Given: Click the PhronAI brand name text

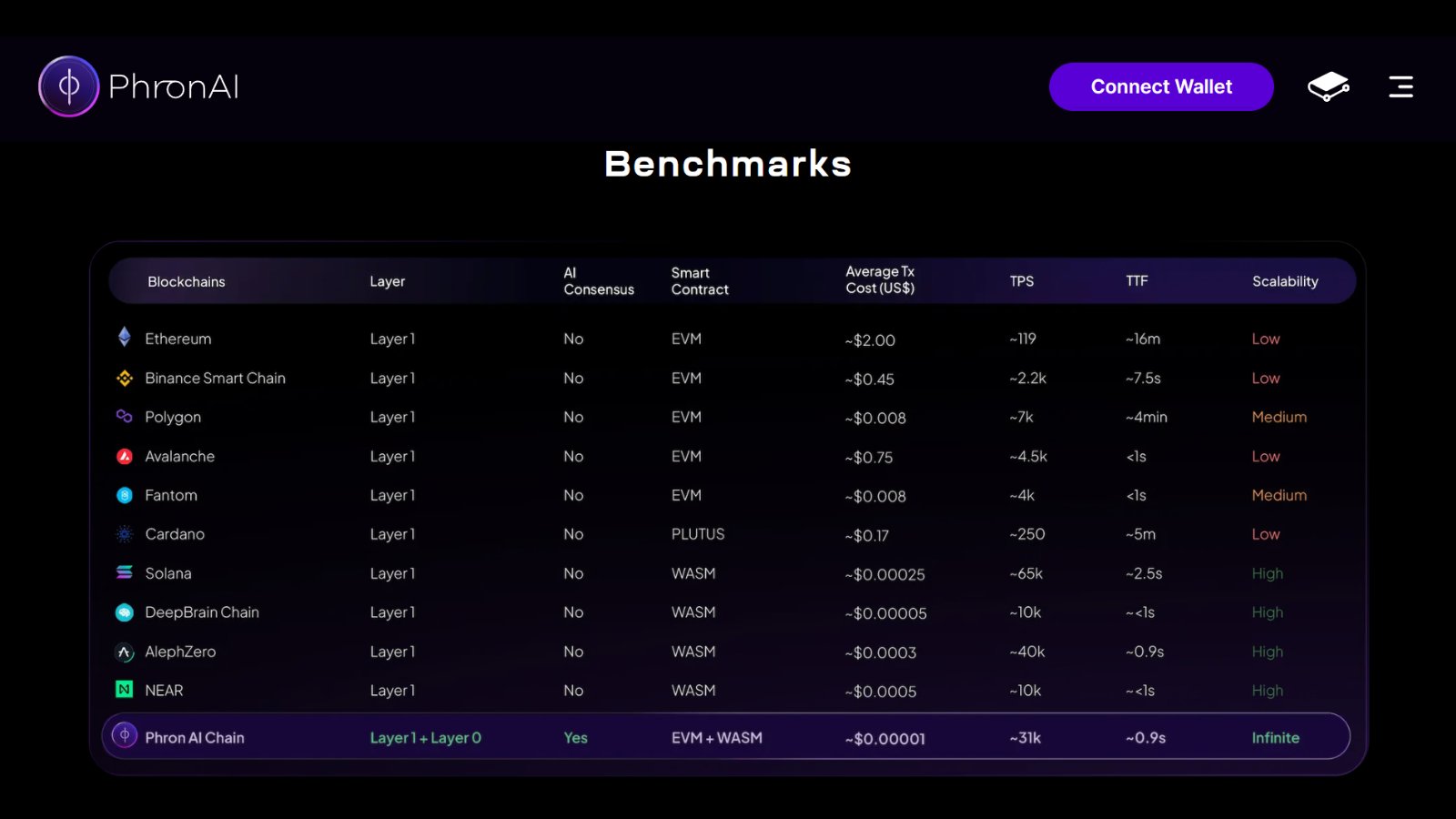Looking at the screenshot, I should 174,86.
